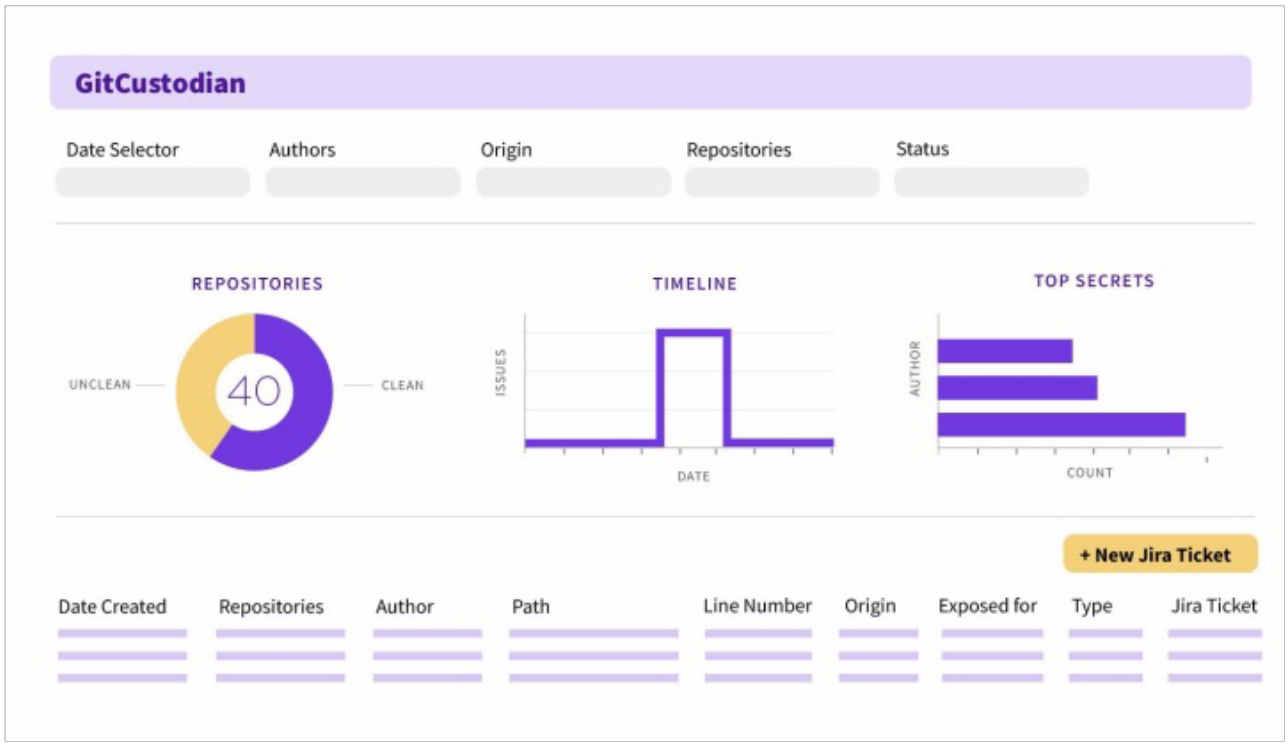Image resolution: width=1288 pixels, height=747 pixels.
Task: Expand the Repositories filter field
Action: (782, 182)
